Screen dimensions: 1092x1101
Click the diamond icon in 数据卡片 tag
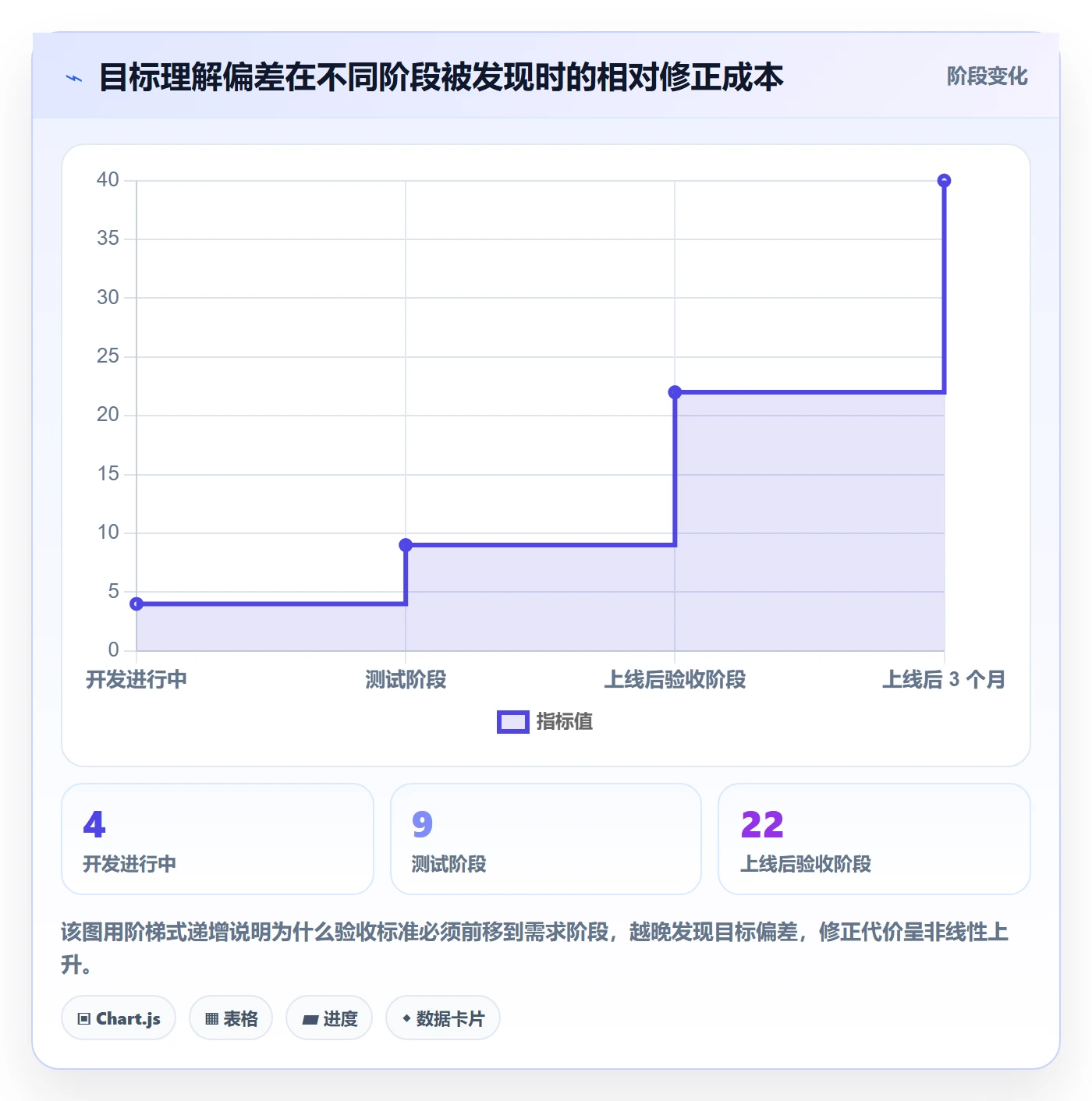pos(406,1018)
